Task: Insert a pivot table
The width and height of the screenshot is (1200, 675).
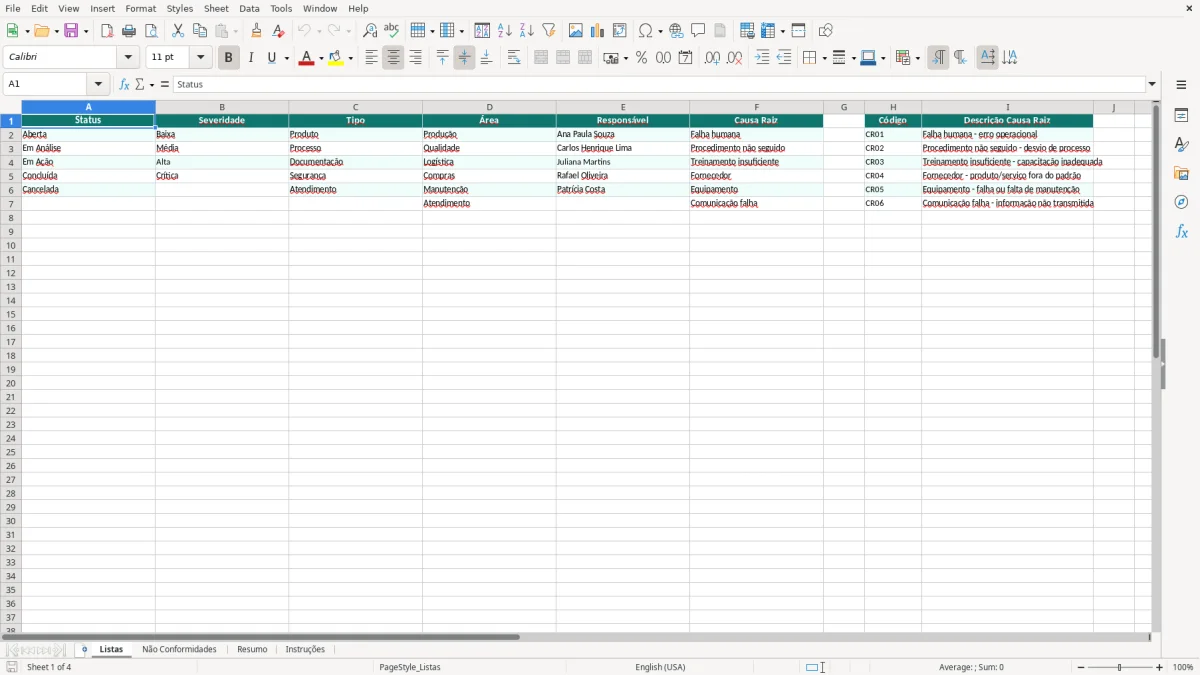Action: click(x=620, y=31)
